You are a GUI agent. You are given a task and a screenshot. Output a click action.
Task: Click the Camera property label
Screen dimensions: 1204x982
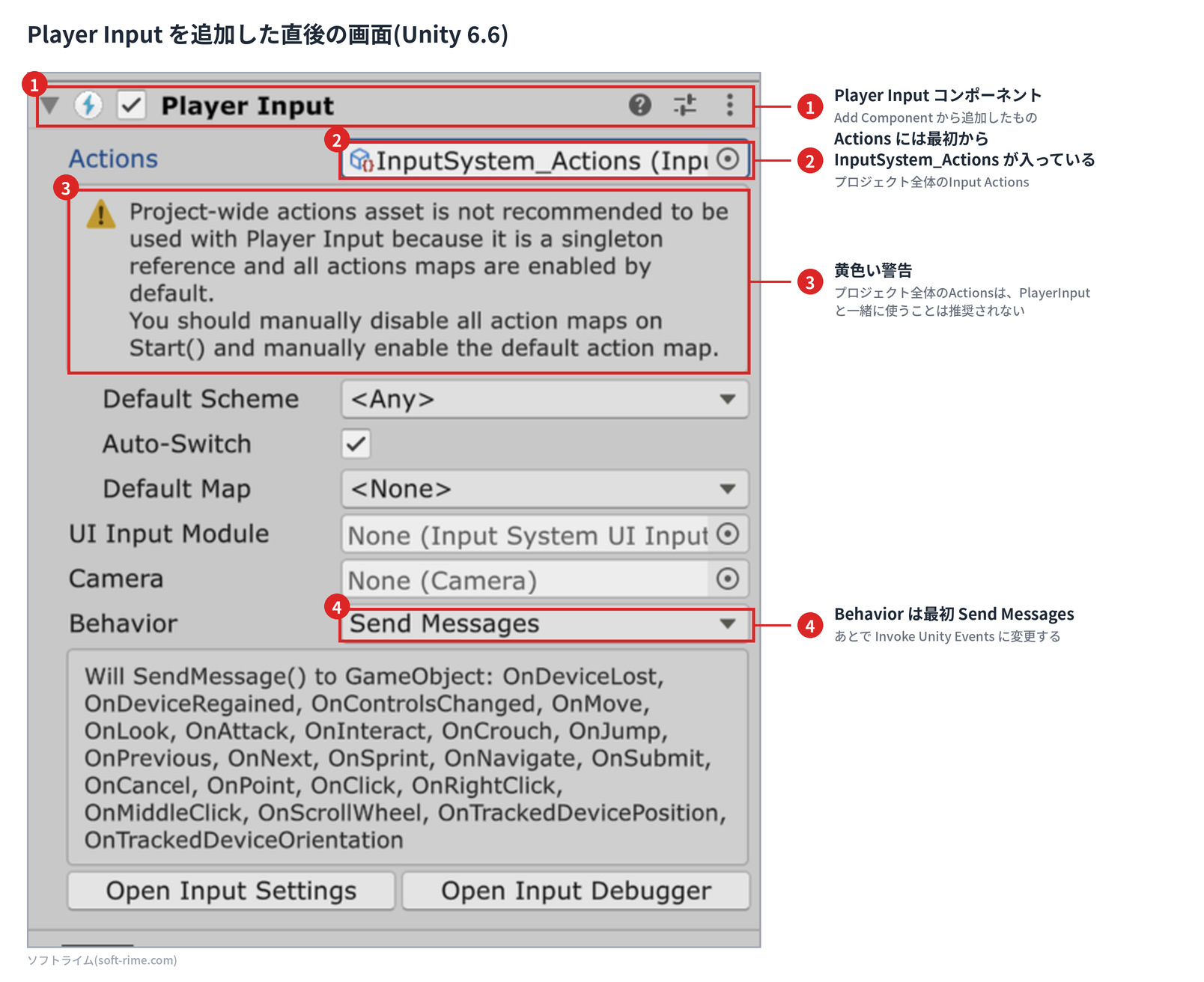click(116, 579)
